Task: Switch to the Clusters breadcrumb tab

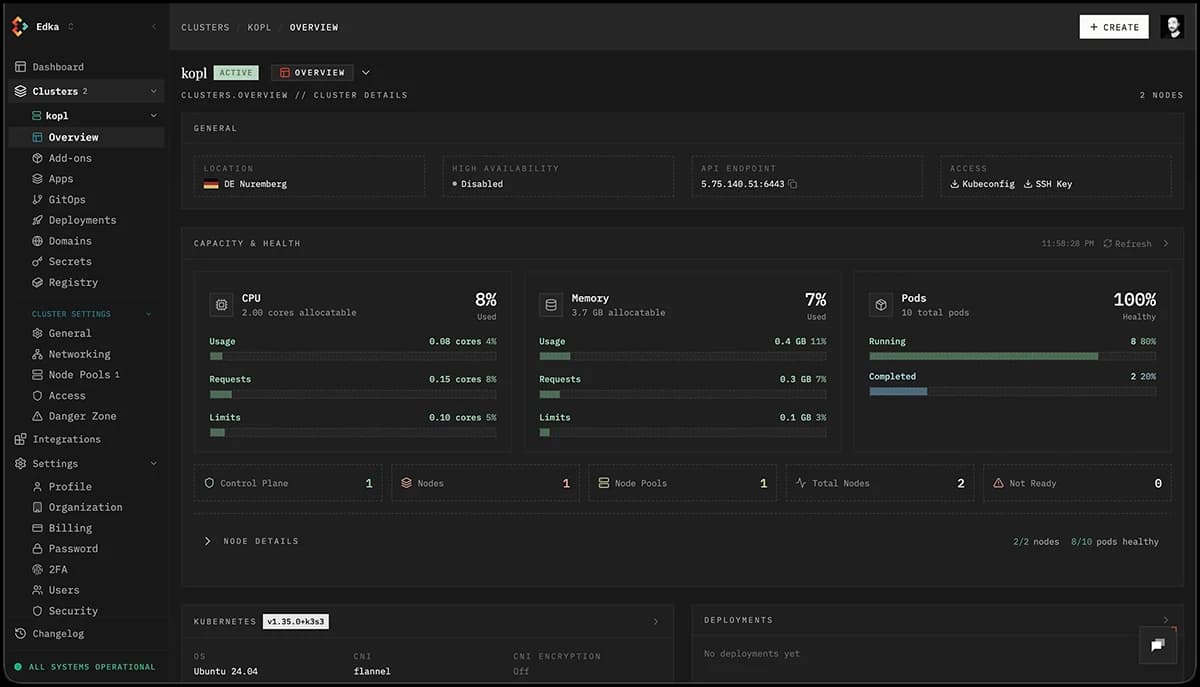Action: pyautogui.click(x=205, y=27)
